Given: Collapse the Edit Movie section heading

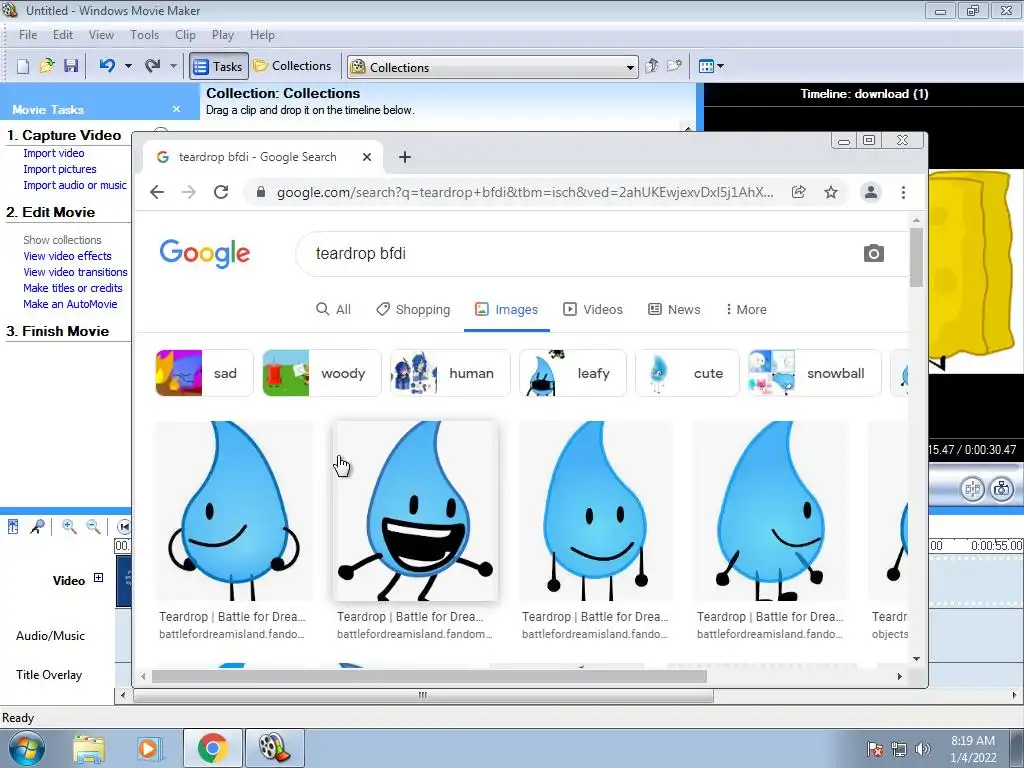Looking at the screenshot, I should coord(51,212).
